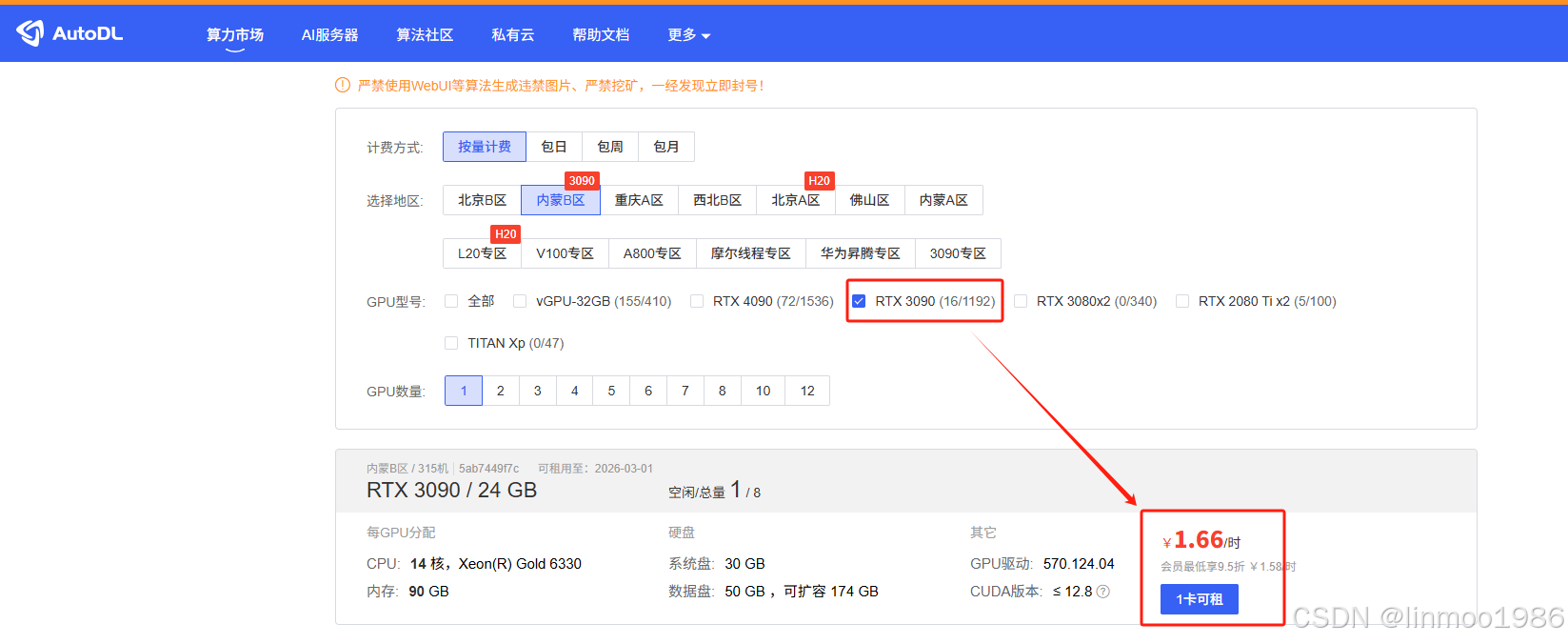Choose the V100专区 zone
This screenshot has height=644, width=1568.
(565, 253)
